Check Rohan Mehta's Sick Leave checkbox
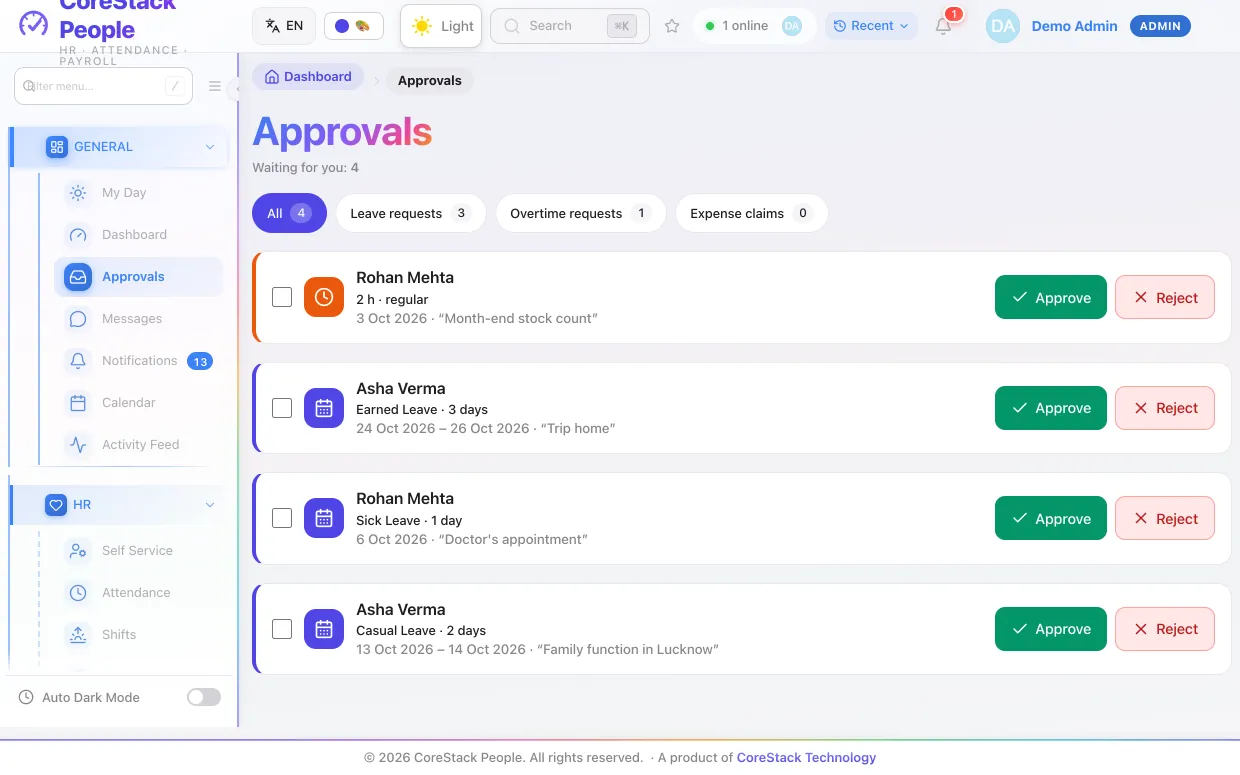The width and height of the screenshot is (1240, 775). (x=282, y=518)
